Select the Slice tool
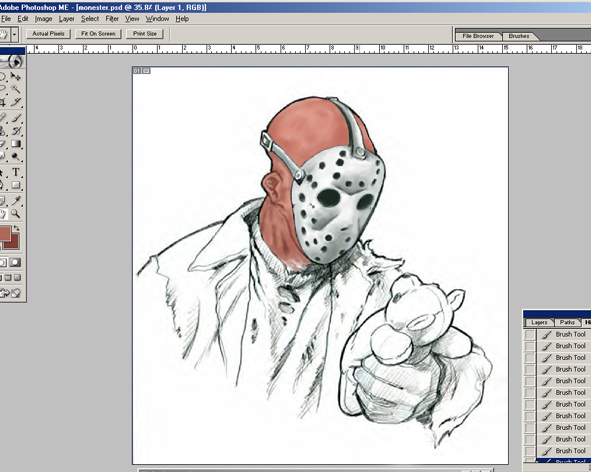The width and height of the screenshot is (591, 472). click(15, 102)
